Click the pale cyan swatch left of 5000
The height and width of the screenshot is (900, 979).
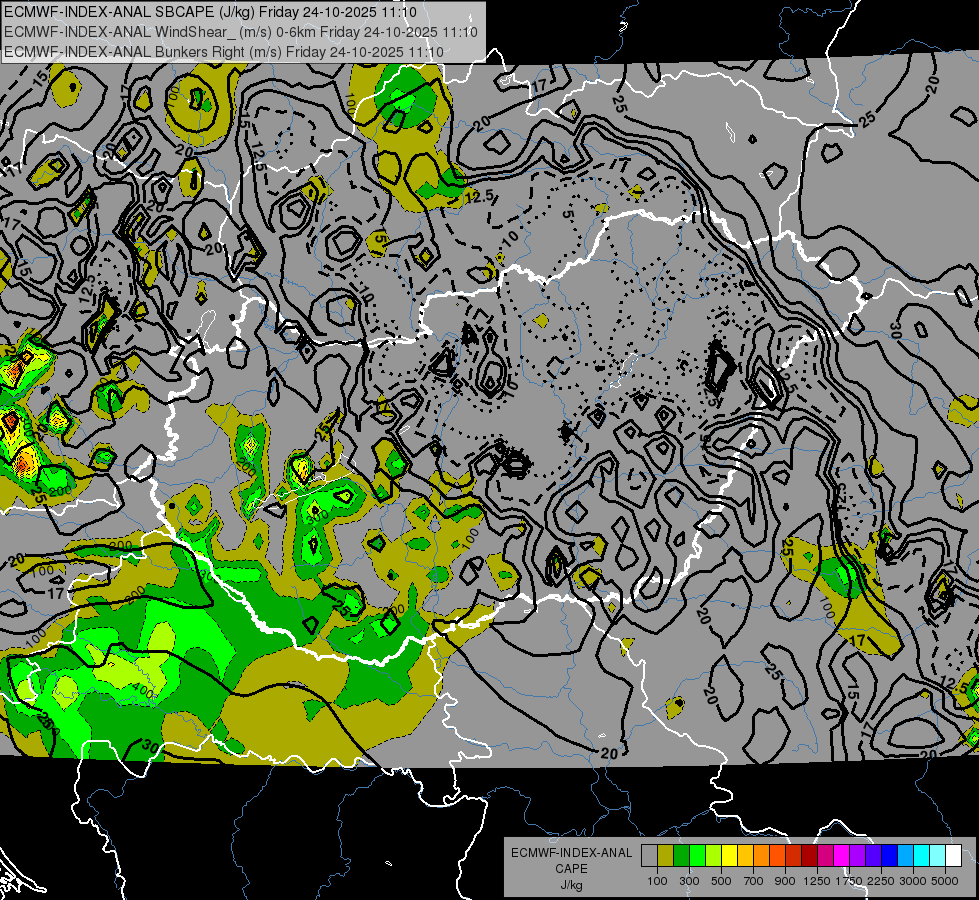coord(937,856)
